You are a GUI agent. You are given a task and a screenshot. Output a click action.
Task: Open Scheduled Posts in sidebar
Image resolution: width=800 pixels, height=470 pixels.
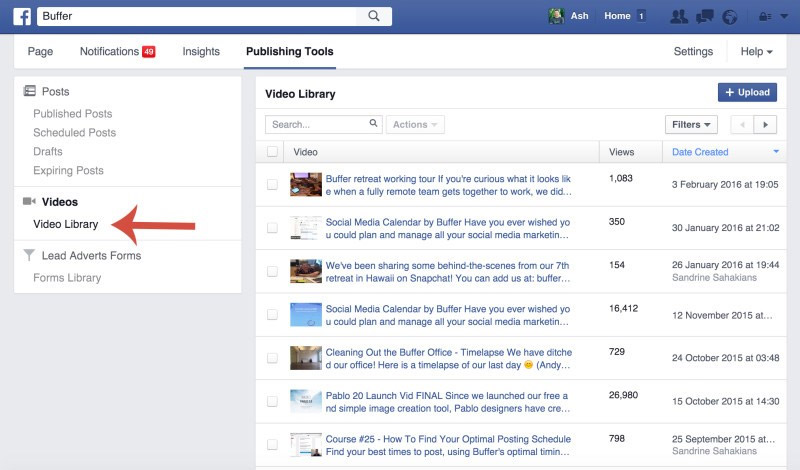click(x=74, y=133)
